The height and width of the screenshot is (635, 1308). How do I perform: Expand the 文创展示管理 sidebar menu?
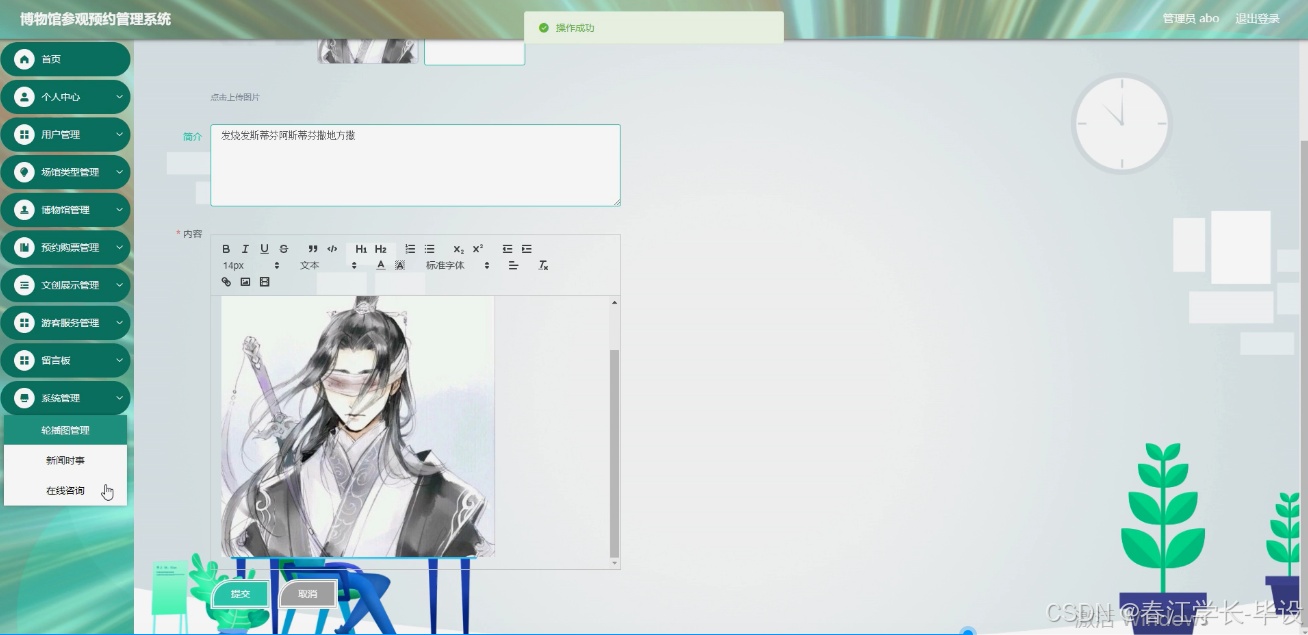(x=65, y=285)
